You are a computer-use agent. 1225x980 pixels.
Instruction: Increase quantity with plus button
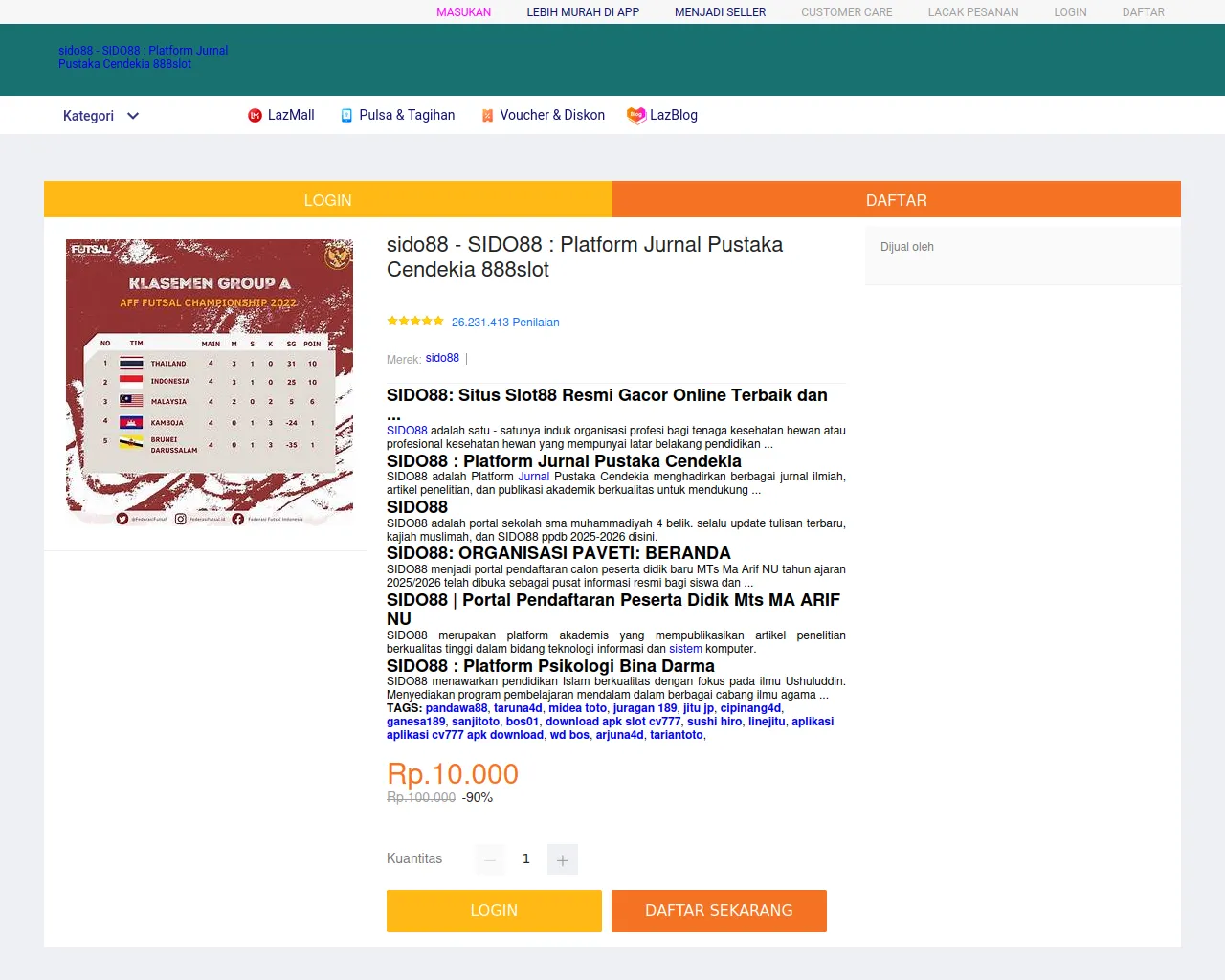[x=563, y=859]
